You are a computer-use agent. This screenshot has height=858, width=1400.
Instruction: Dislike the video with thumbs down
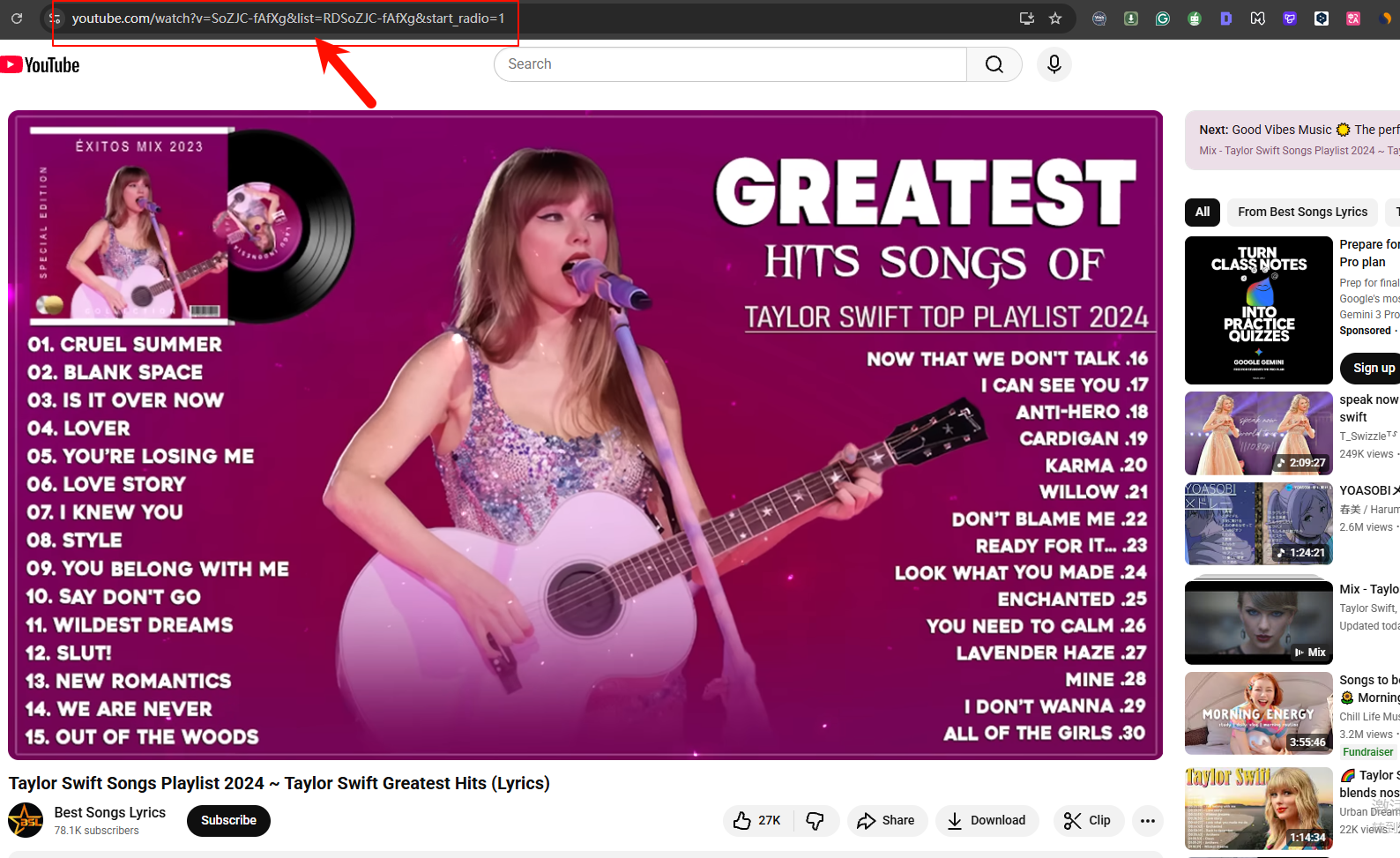pos(815,820)
